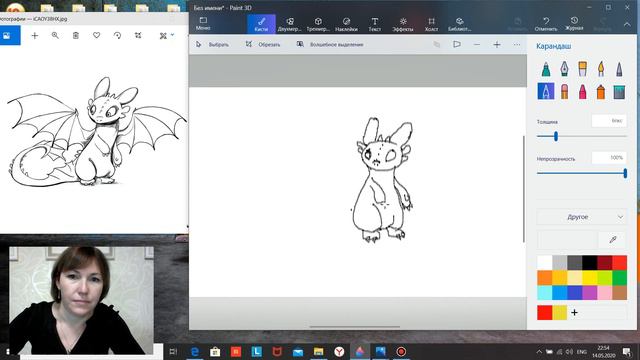Open File Explorer from the taskbar
Screen dimensions: 640x360
[x=318, y=351]
